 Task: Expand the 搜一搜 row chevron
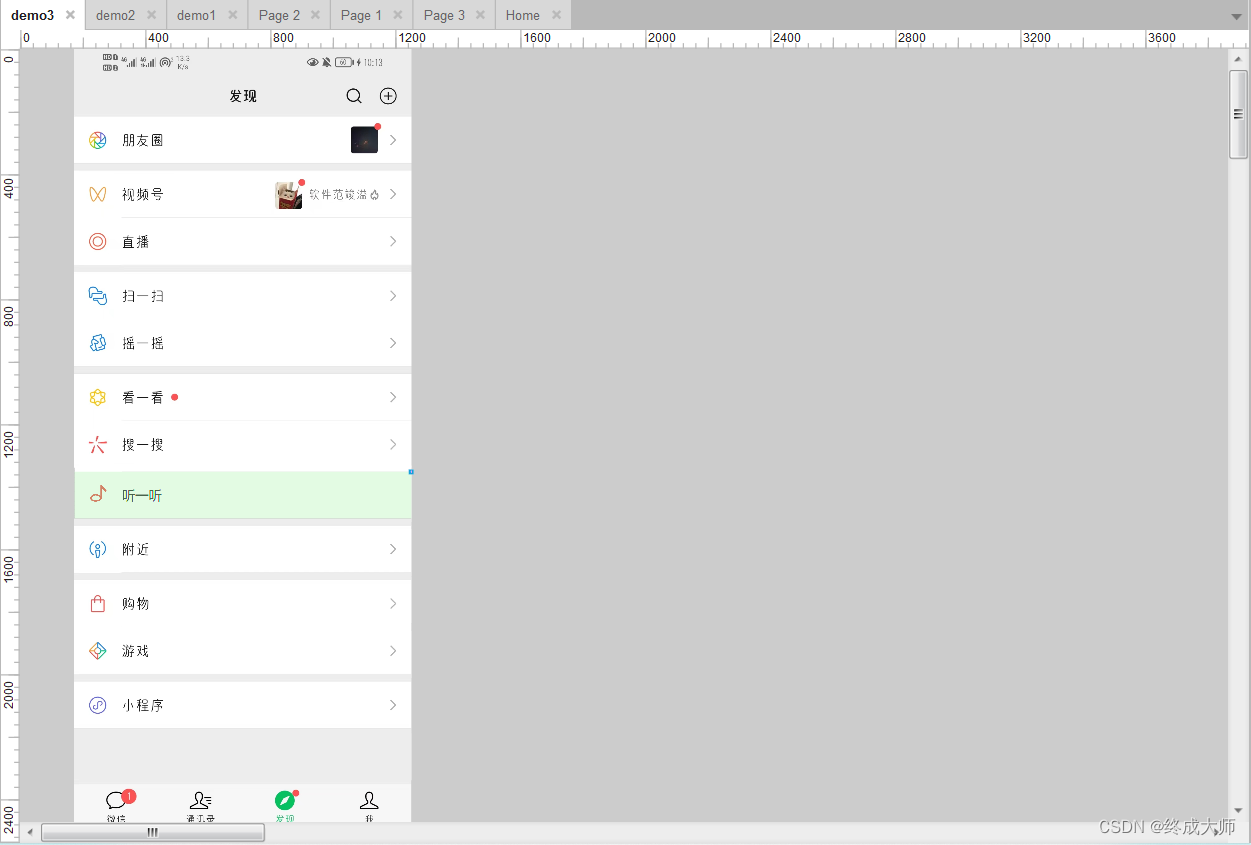coord(393,445)
